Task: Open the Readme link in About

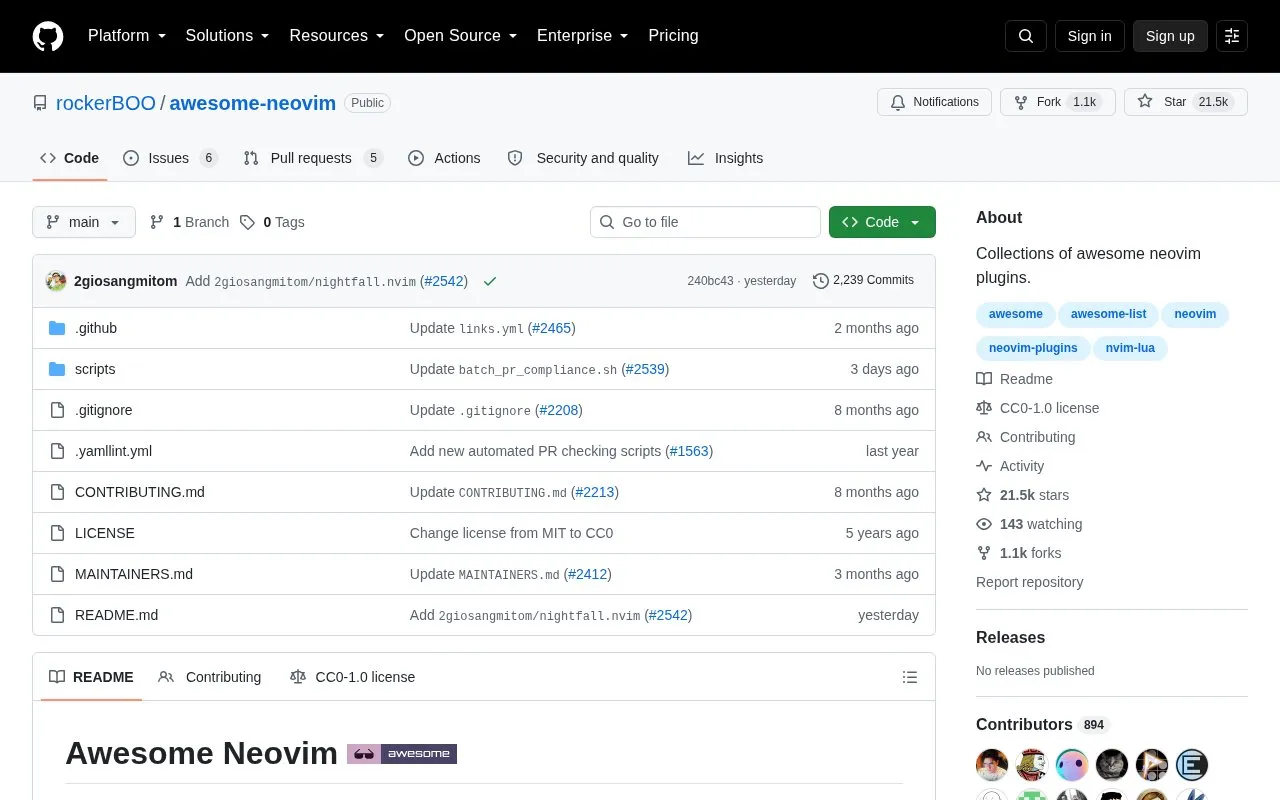Action: 1014,379
